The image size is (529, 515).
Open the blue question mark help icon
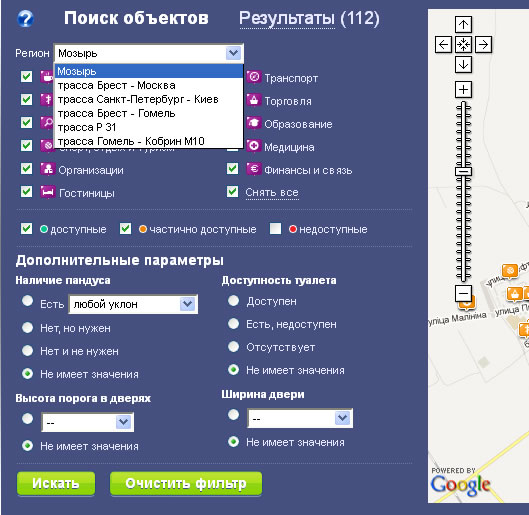click(26, 19)
